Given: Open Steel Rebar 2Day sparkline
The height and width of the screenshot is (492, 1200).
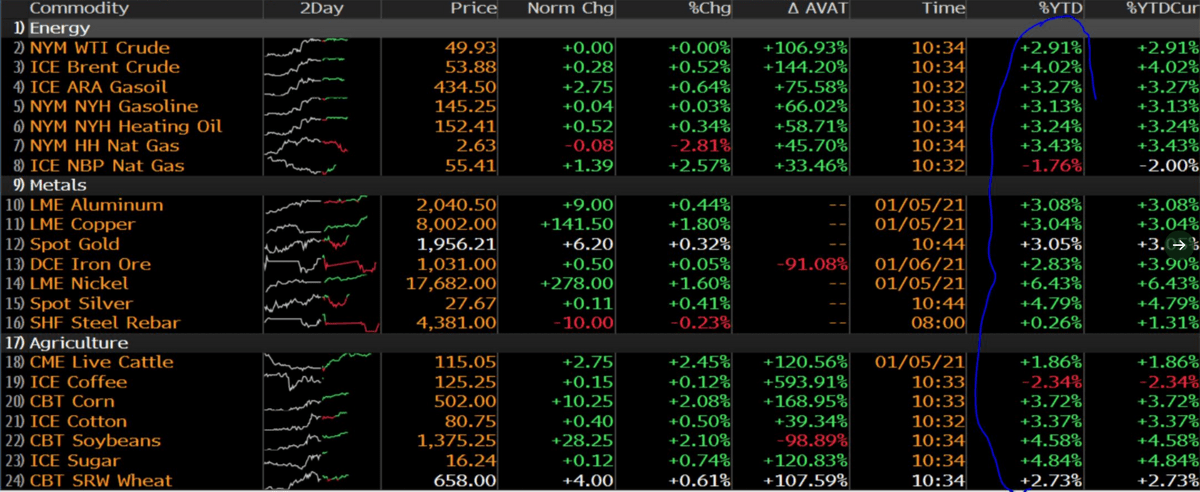Looking at the screenshot, I should [320, 322].
